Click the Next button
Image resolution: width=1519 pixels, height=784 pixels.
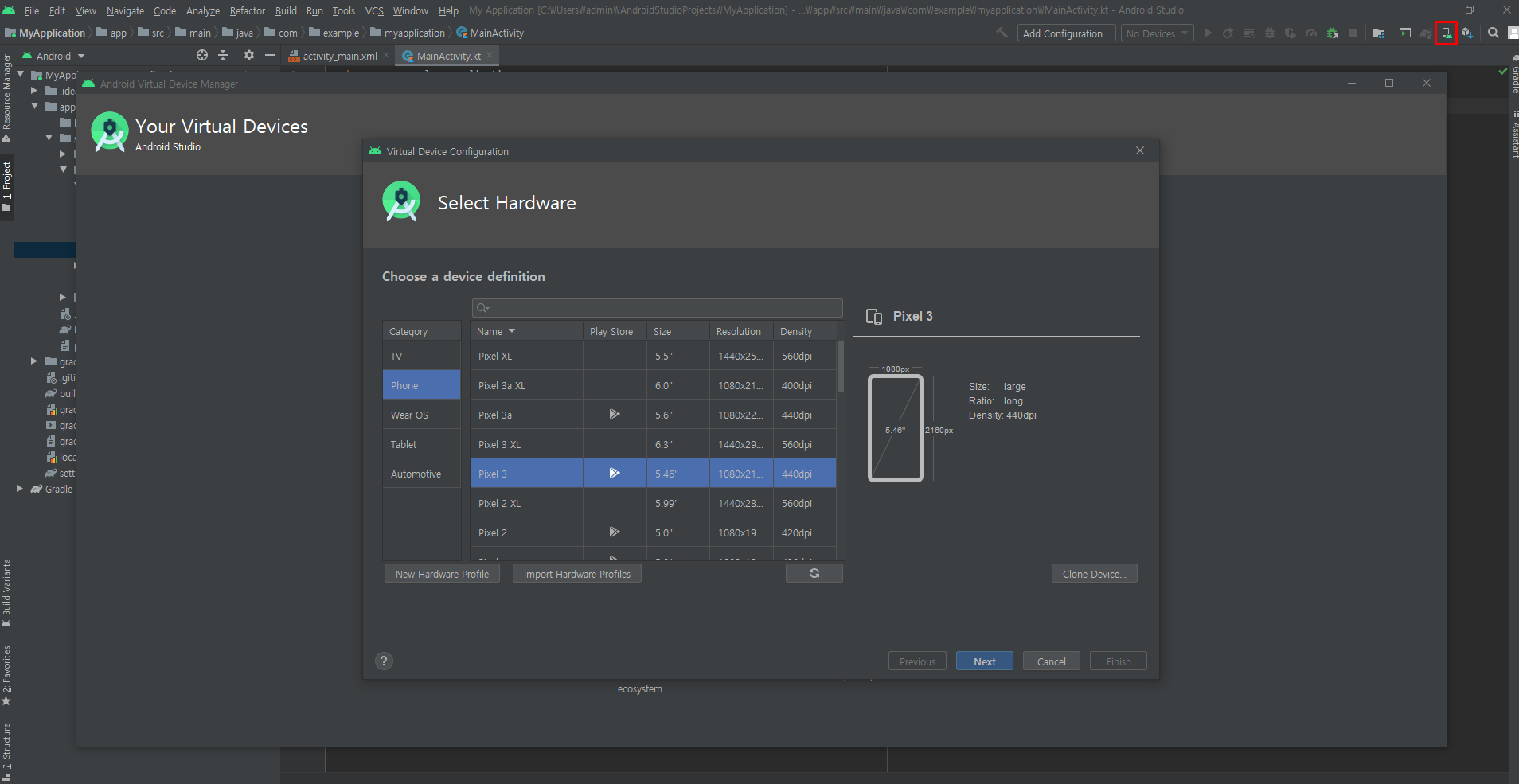pos(985,661)
